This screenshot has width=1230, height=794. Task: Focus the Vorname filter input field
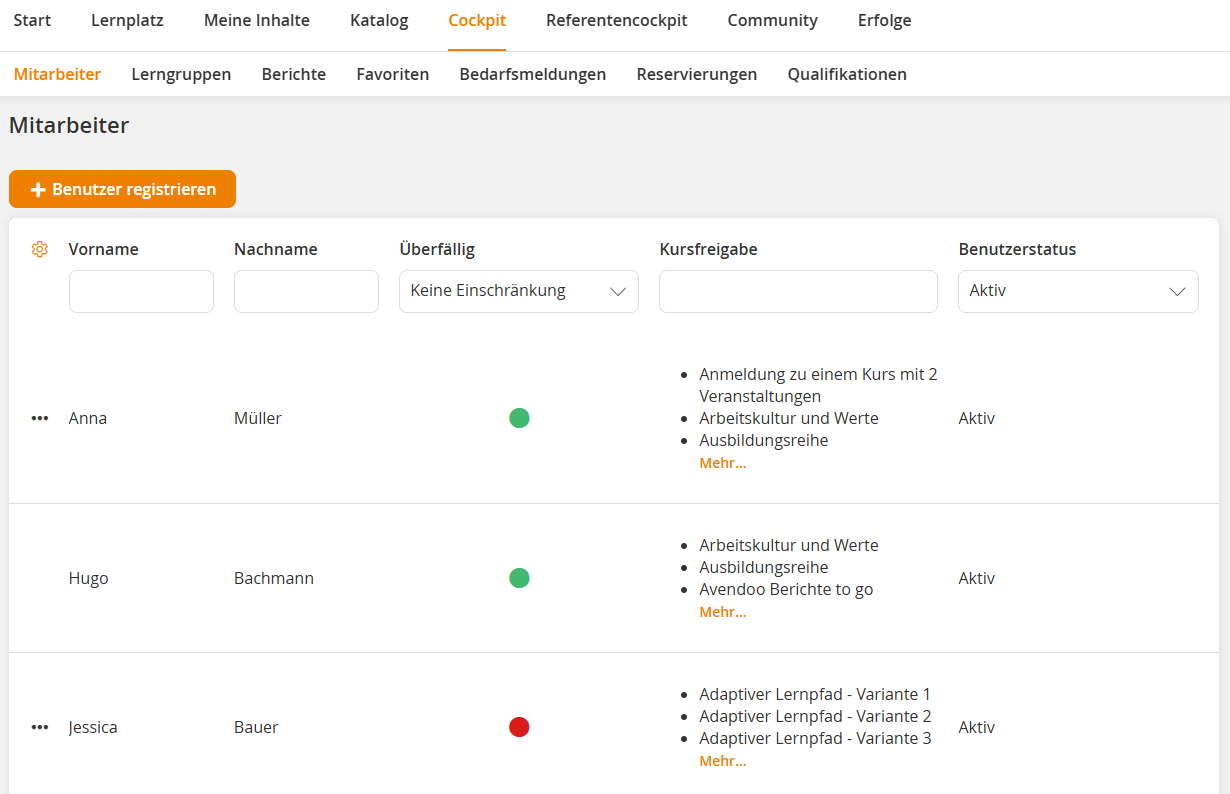tap(141, 291)
